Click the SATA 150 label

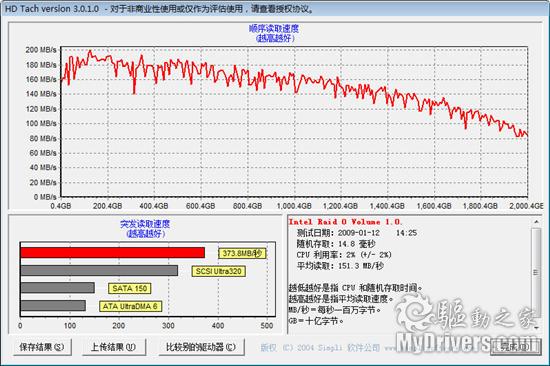pyautogui.click(x=130, y=288)
